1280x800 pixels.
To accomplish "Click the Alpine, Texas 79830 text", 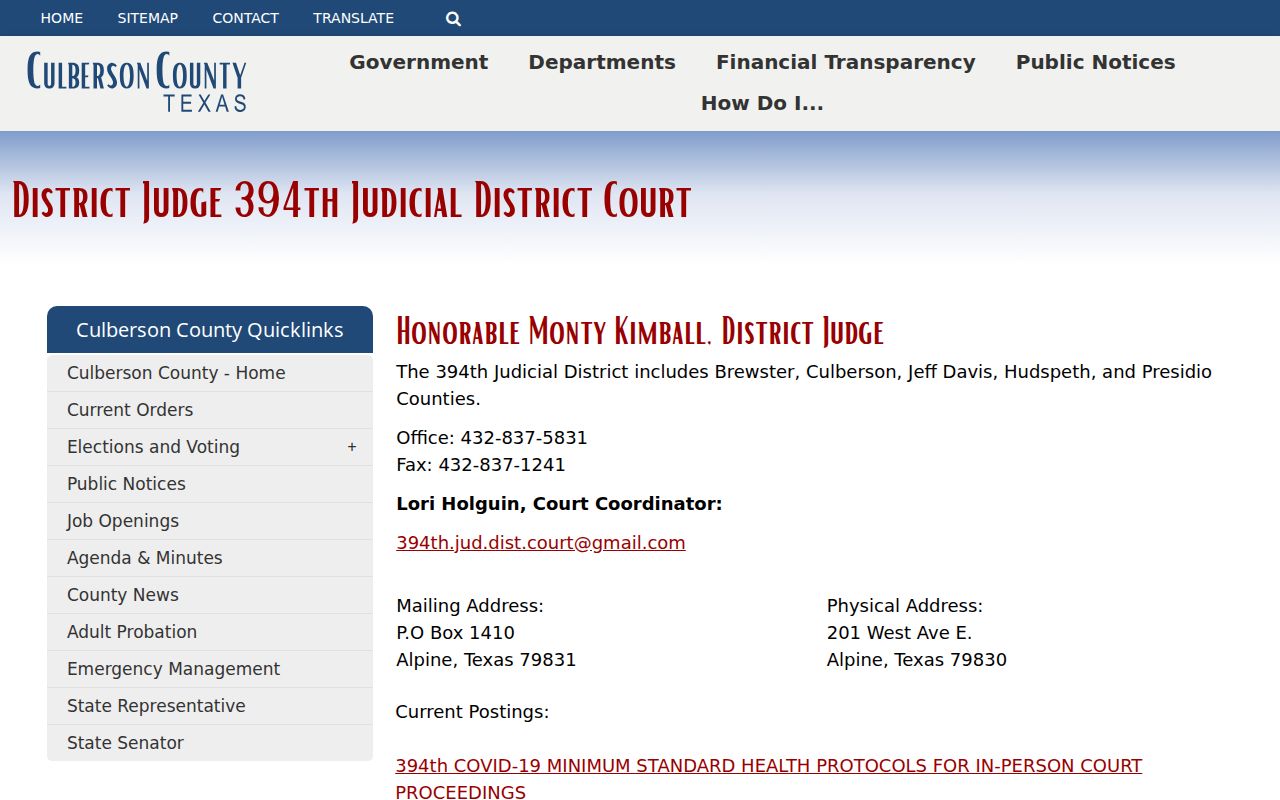I will point(917,660).
